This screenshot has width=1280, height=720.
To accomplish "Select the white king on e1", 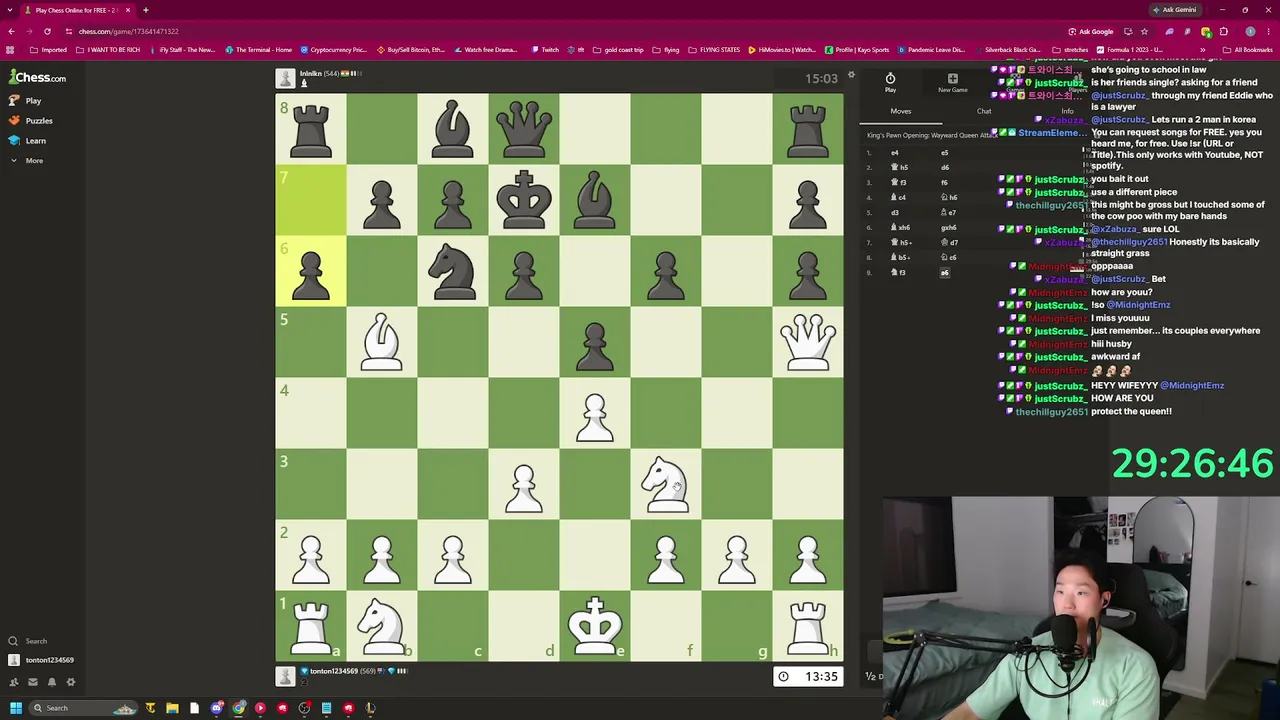I will click(595, 626).
